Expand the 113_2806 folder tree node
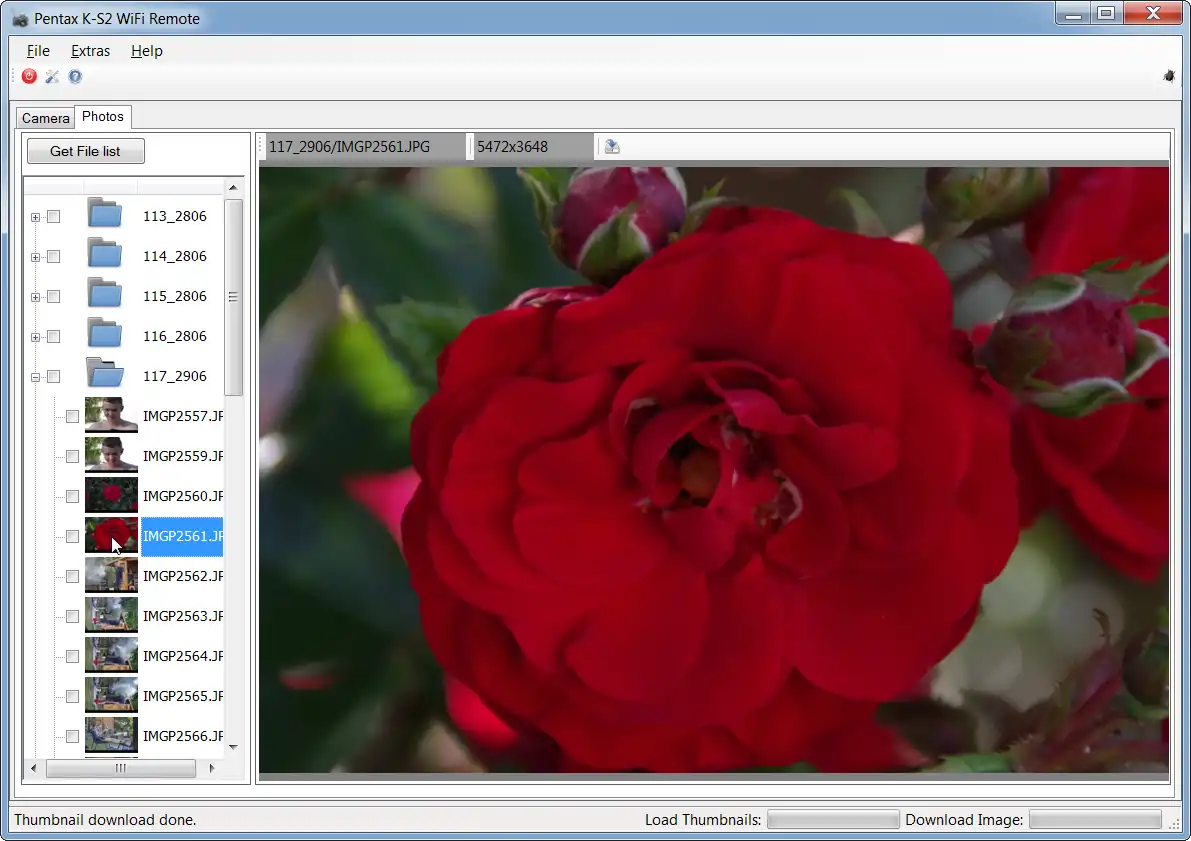Image resolution: width=1191 pixels, height=841 pixels. 36,217
